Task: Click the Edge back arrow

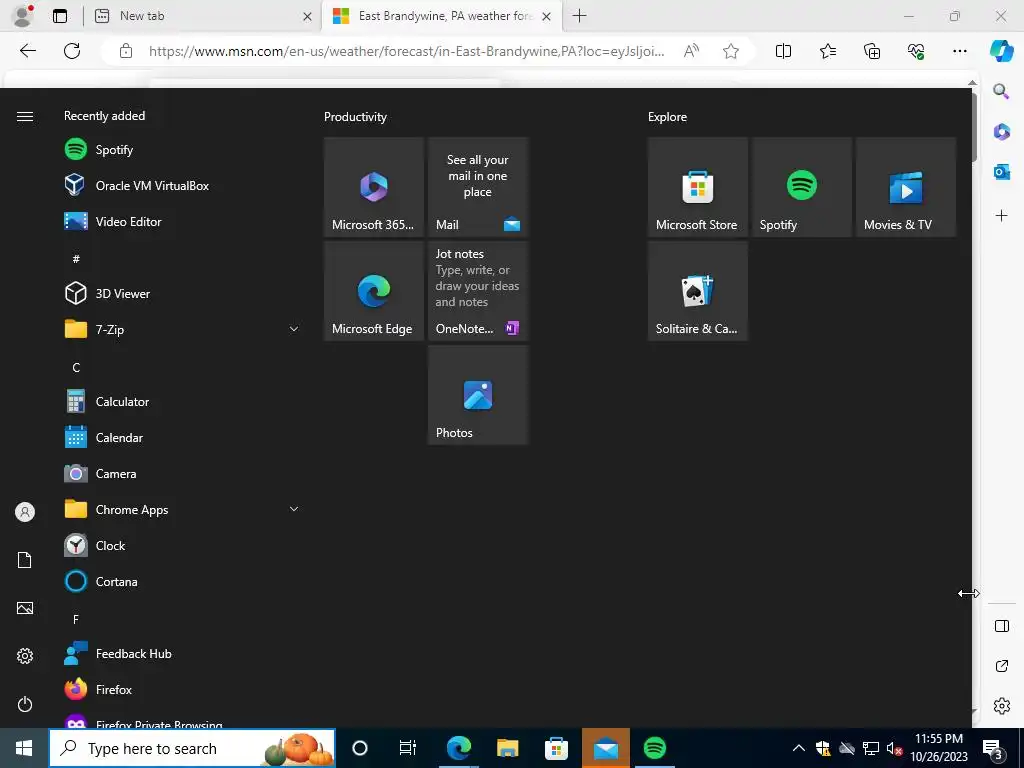Action: [x=27, y=51]
